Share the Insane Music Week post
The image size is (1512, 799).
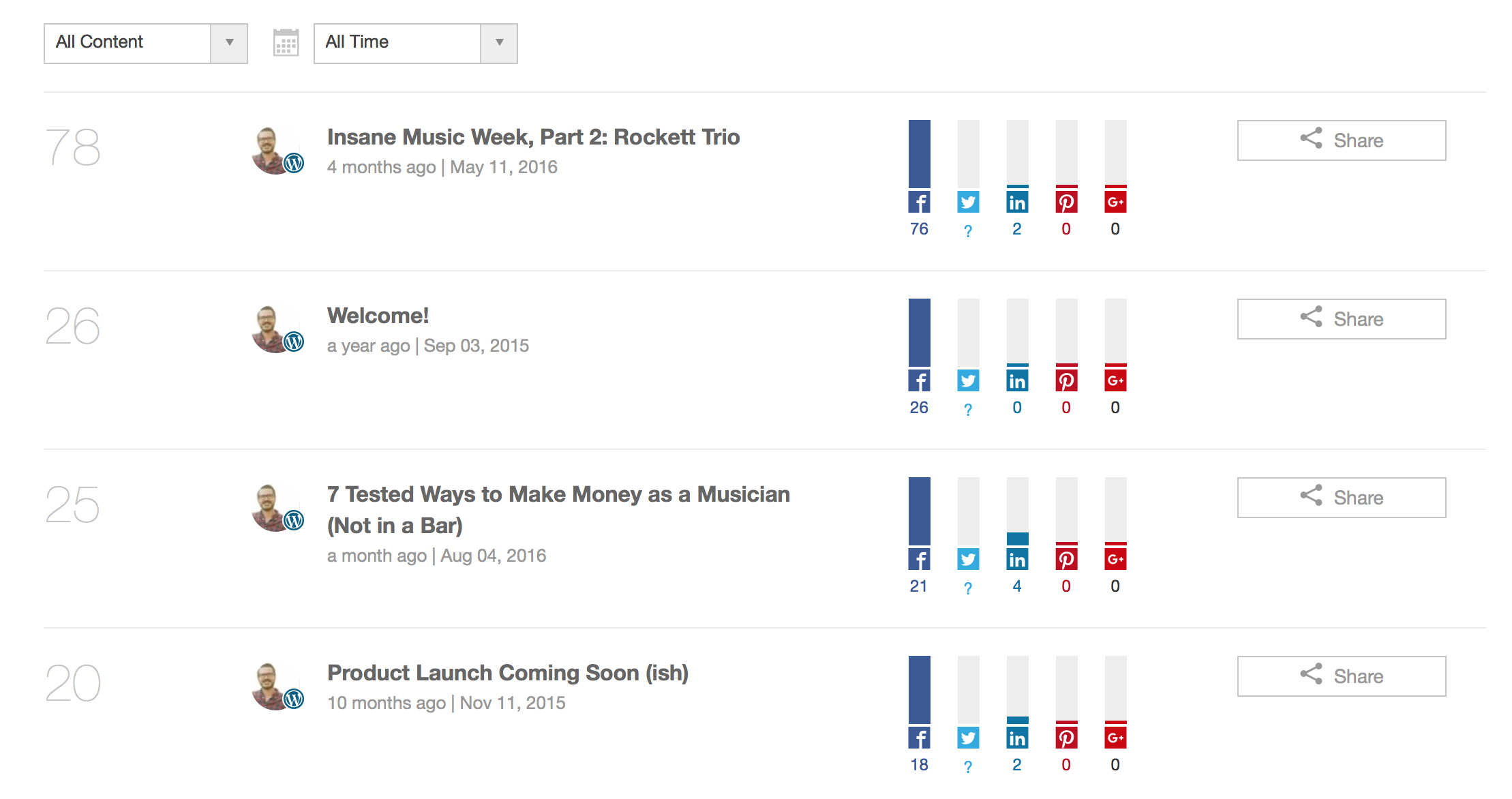click(x=1341, y=140)
